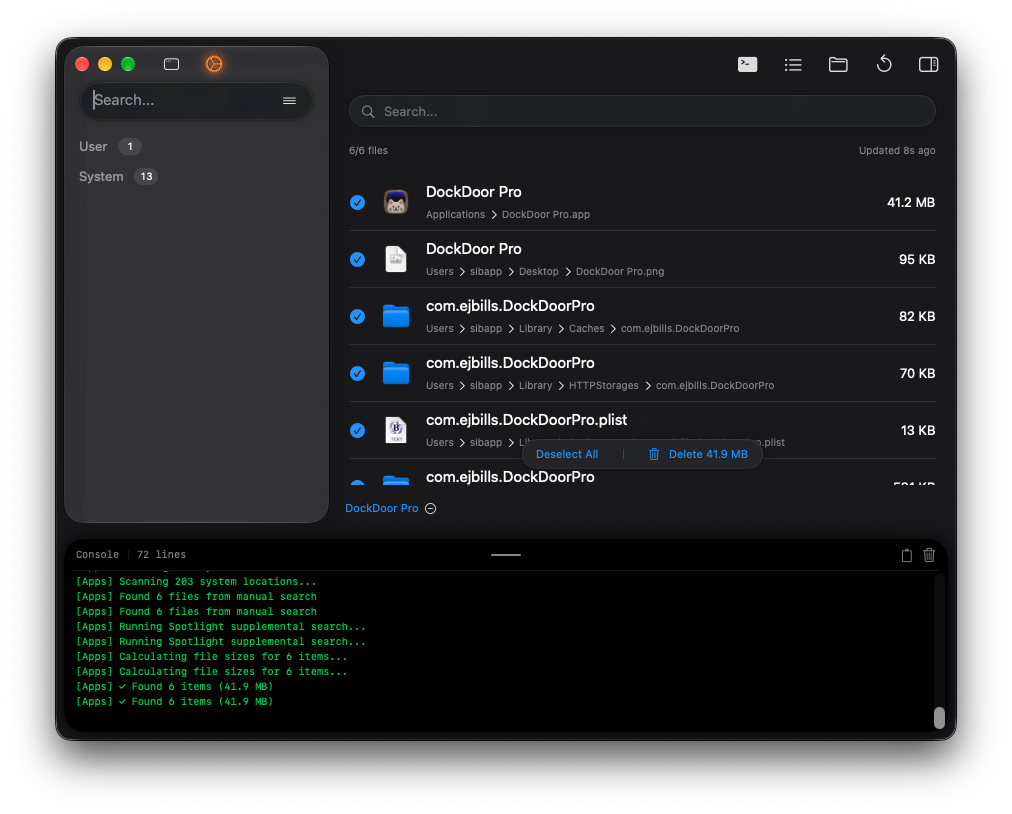Remove DockDoor Pro tag via minus circle
The width and height of the screenshot is (1012, 814).
pyautogui.click(x=430, y=509)
